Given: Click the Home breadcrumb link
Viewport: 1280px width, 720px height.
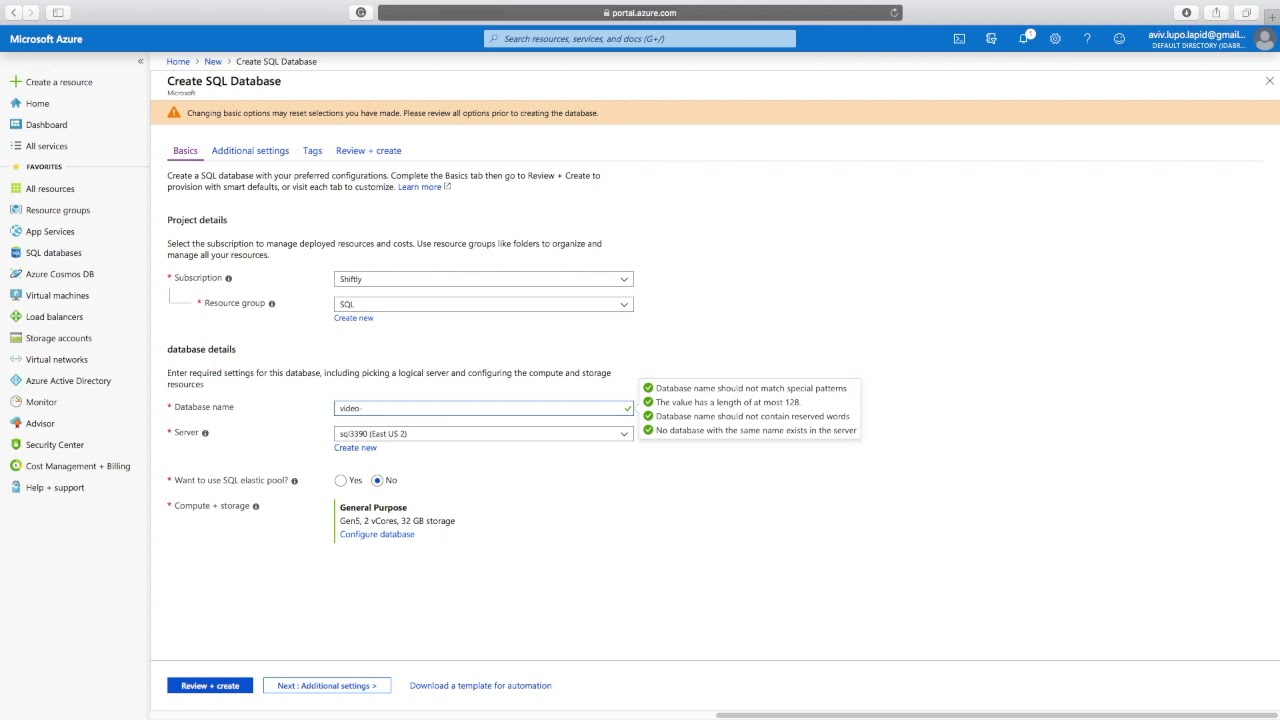Looking at the screenshot, I should 178,62.
